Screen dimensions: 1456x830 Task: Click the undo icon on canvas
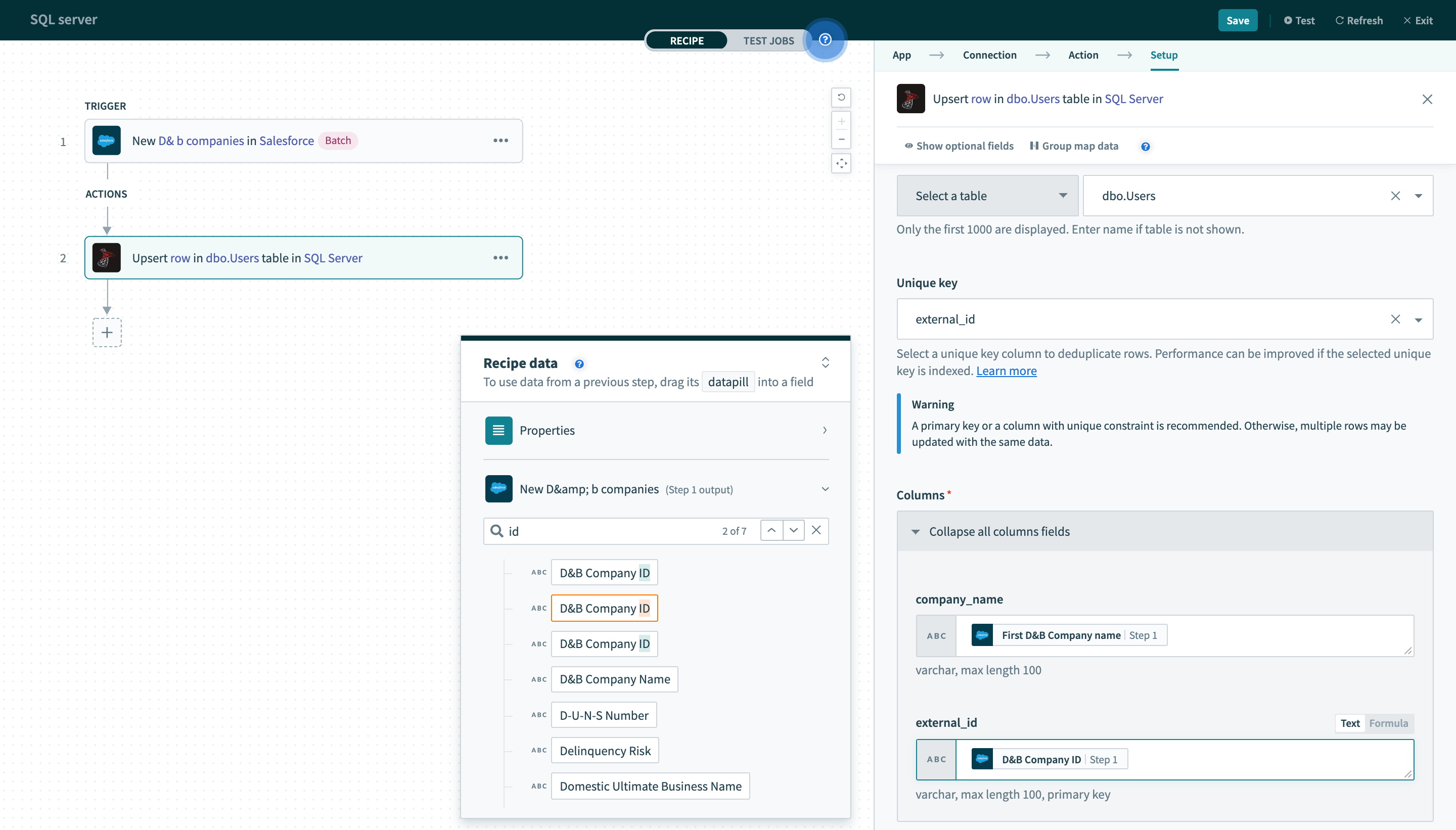tap(841, 98)
